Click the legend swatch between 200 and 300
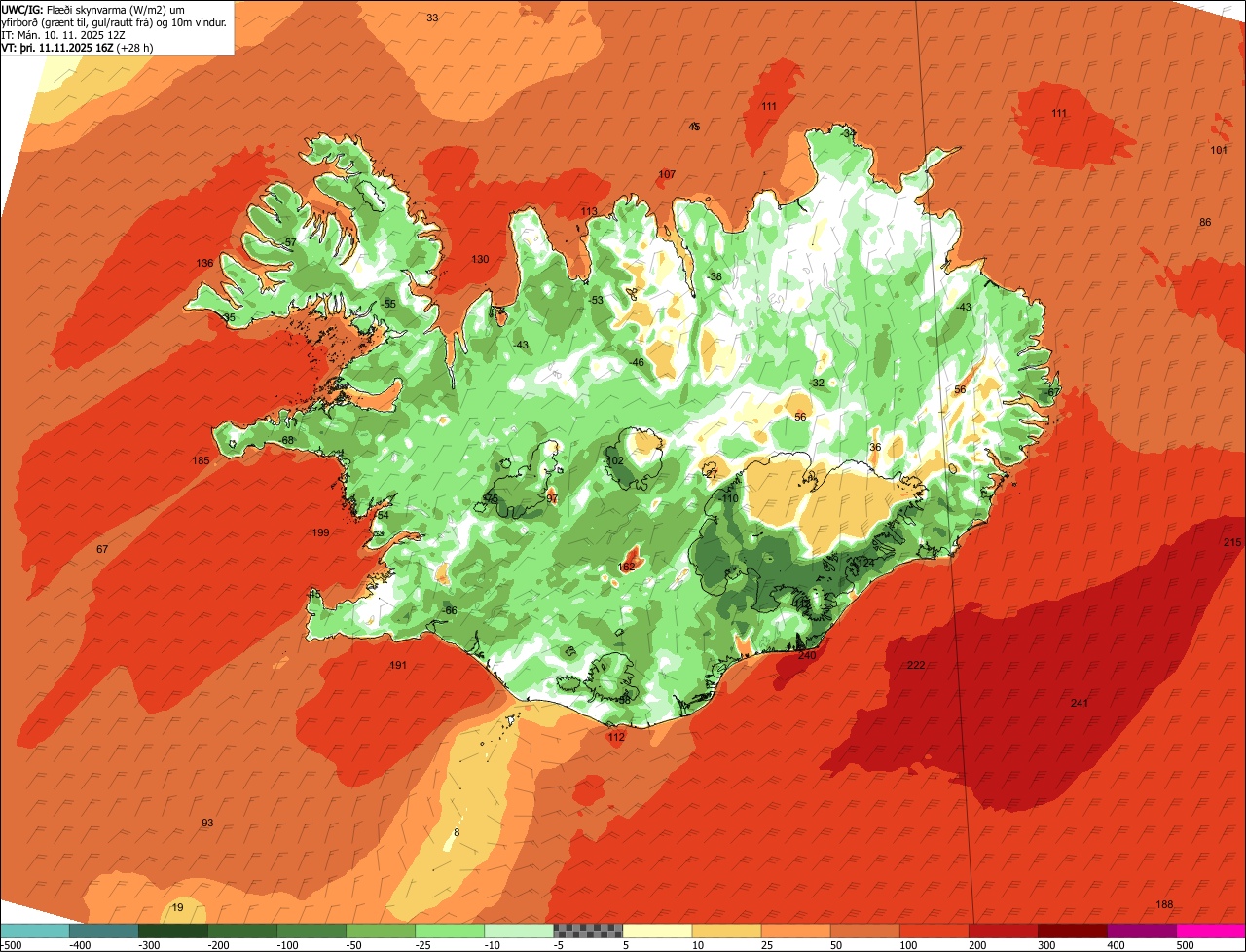The image size is (1246, 952). tap(1002, 931)
